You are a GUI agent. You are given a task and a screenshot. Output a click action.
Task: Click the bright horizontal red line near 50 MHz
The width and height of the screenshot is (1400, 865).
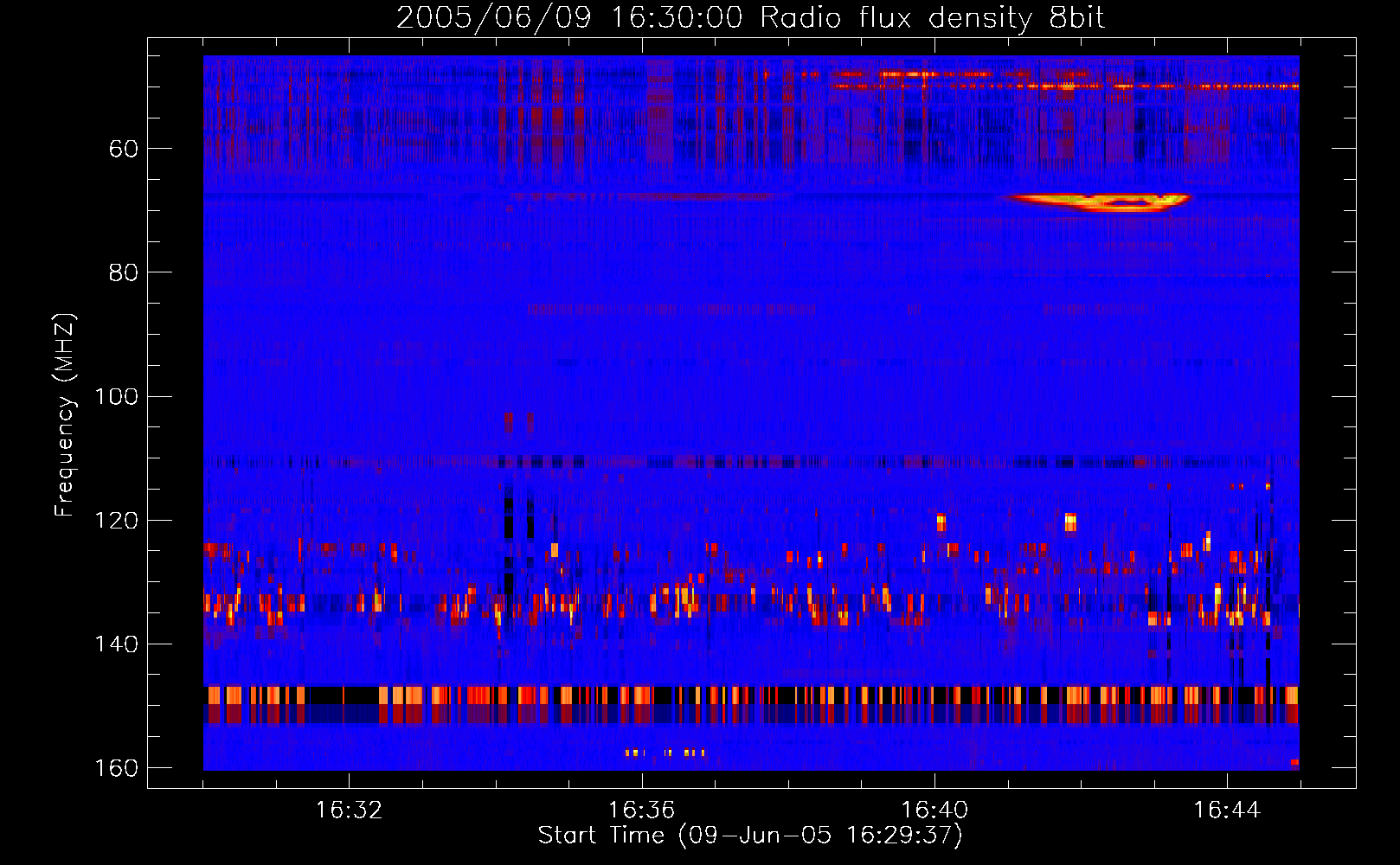[1066, 86]
